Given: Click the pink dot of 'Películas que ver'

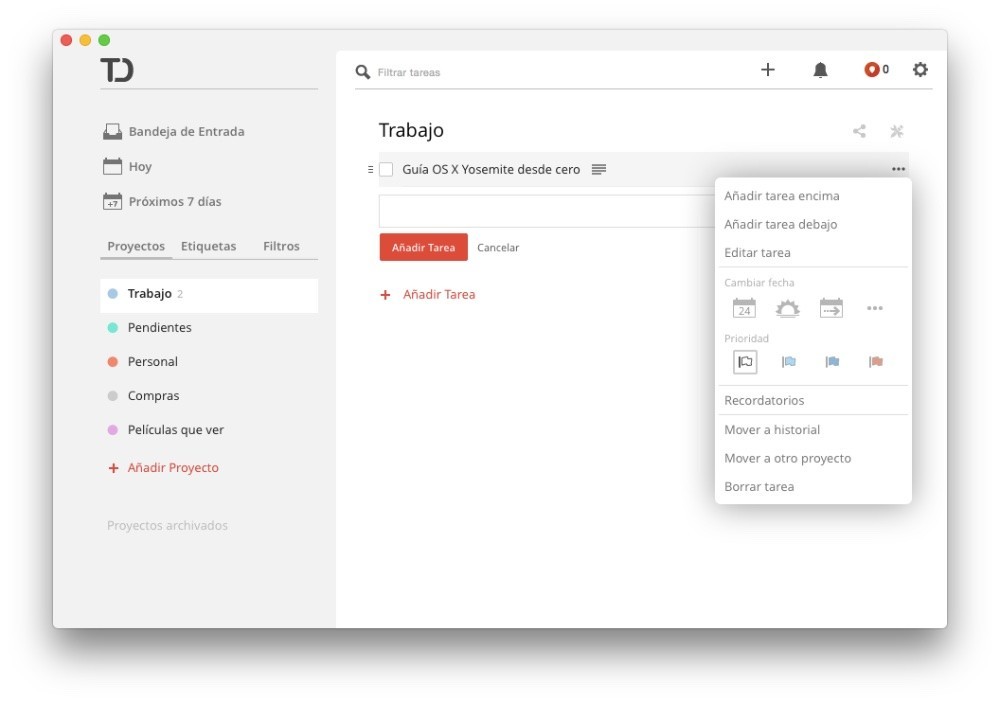Looking at the screenshot, I should [113, 429].
